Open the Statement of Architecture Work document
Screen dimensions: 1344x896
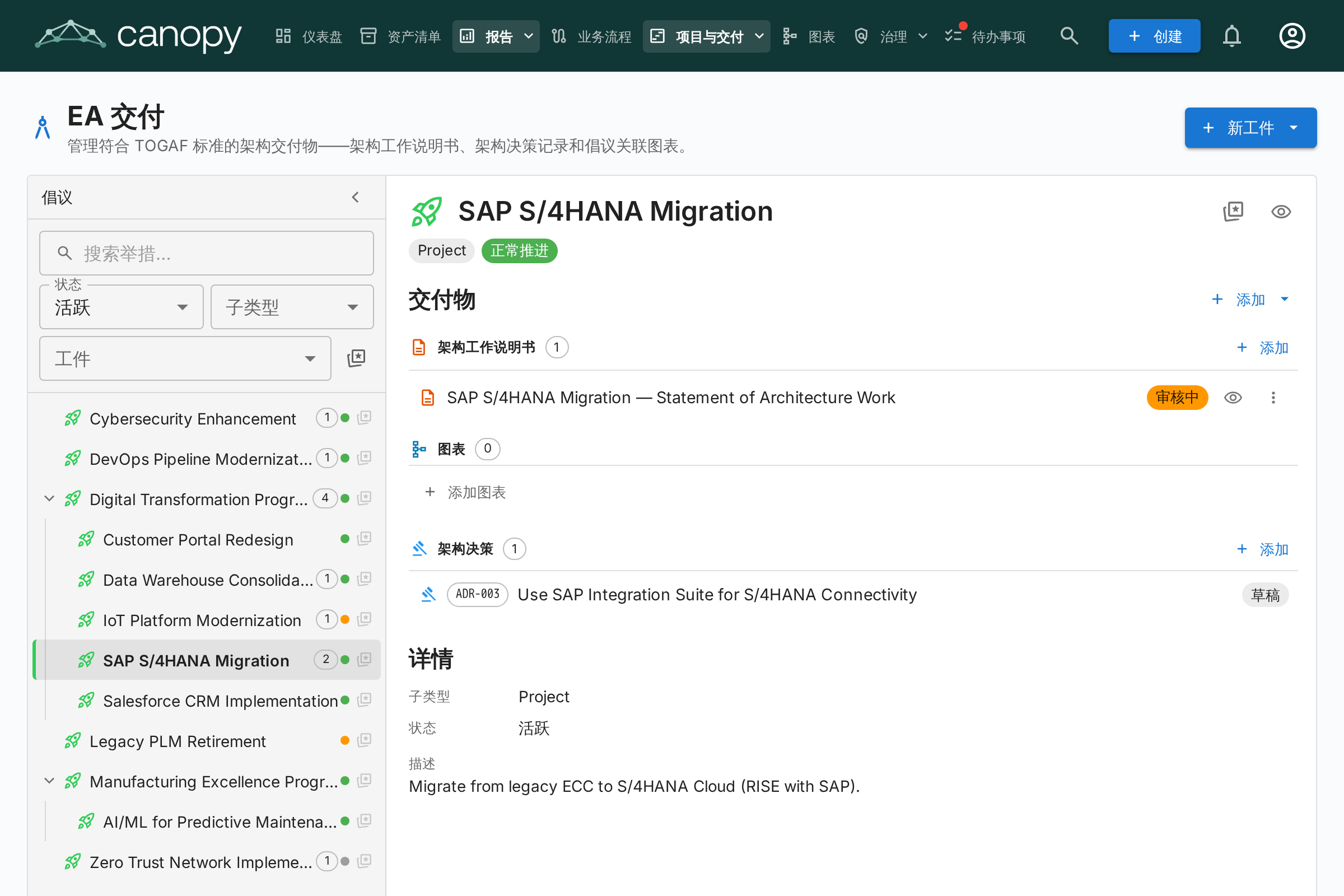(x=671, y=398)
